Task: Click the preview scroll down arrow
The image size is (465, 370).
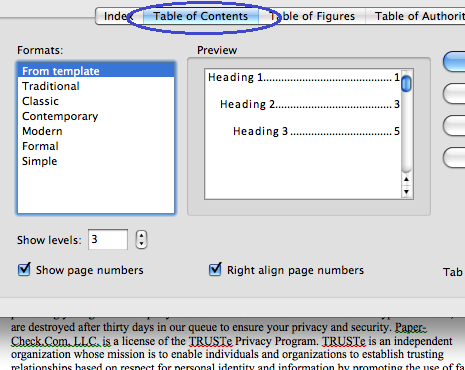Action: [x=406, y=192]
